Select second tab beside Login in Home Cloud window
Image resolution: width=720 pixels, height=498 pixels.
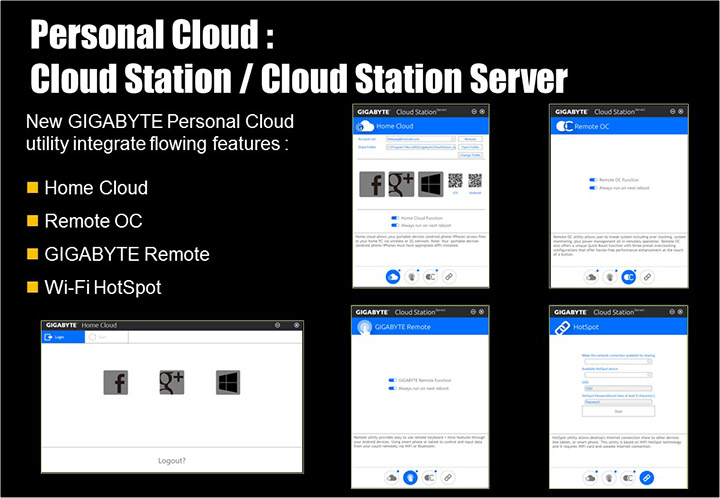click(107, 337)
